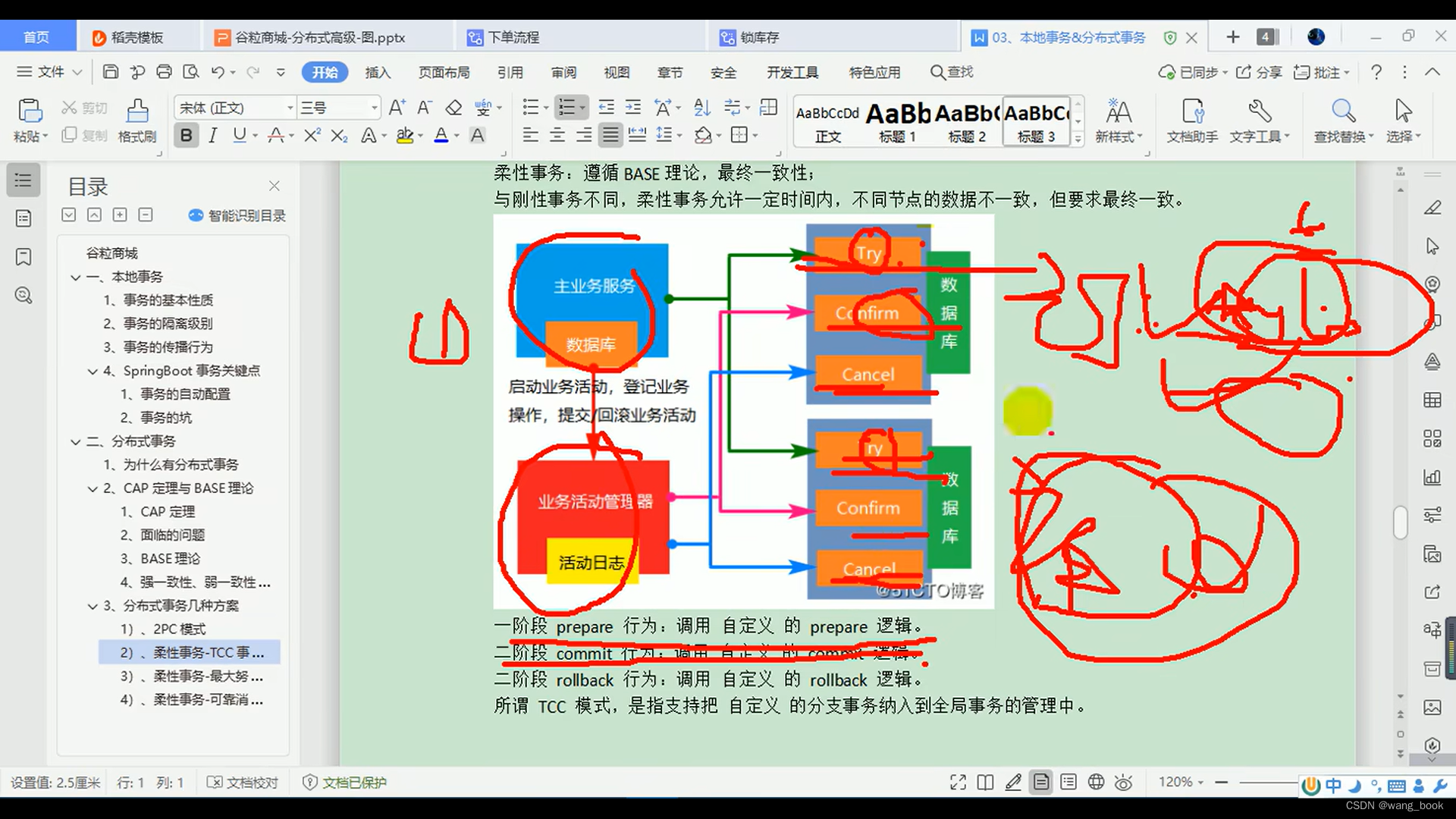The image size is (1456, 819).
Task: Click the vertical scrollbar thumb
Action: (1400, 522)
